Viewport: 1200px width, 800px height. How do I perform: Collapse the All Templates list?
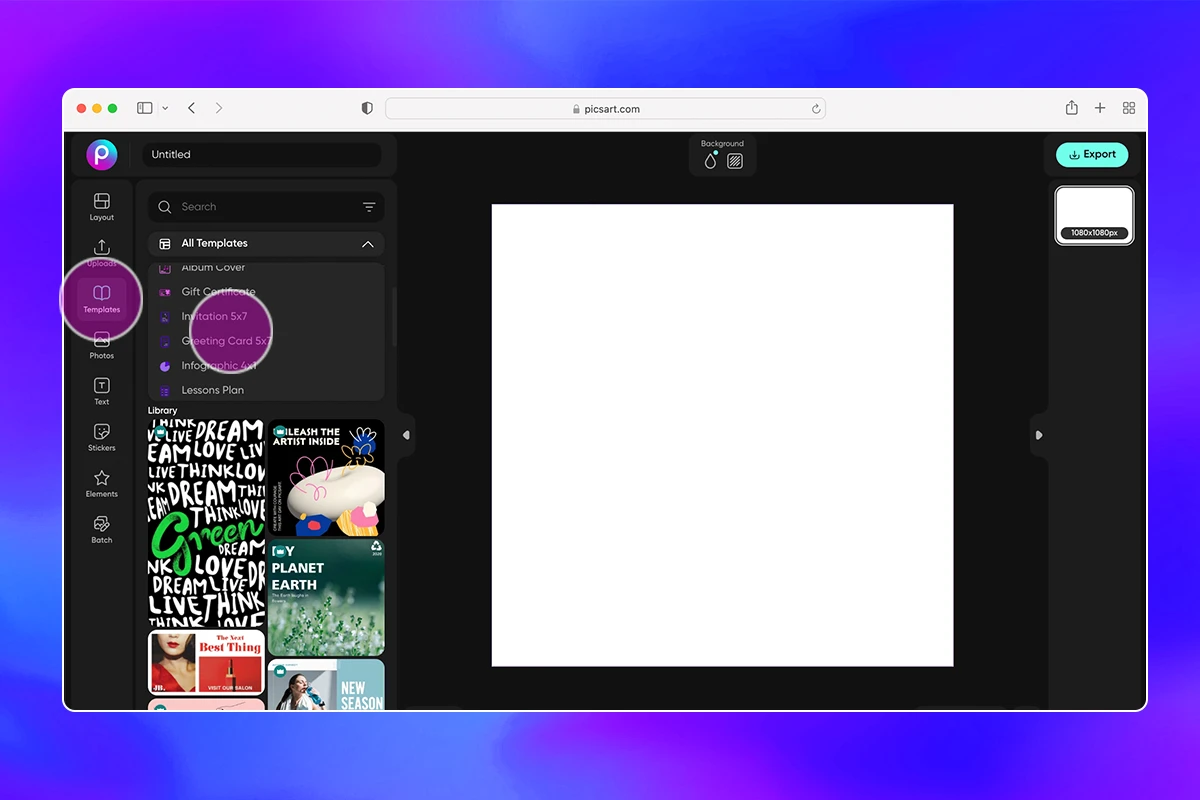(369, 243)
